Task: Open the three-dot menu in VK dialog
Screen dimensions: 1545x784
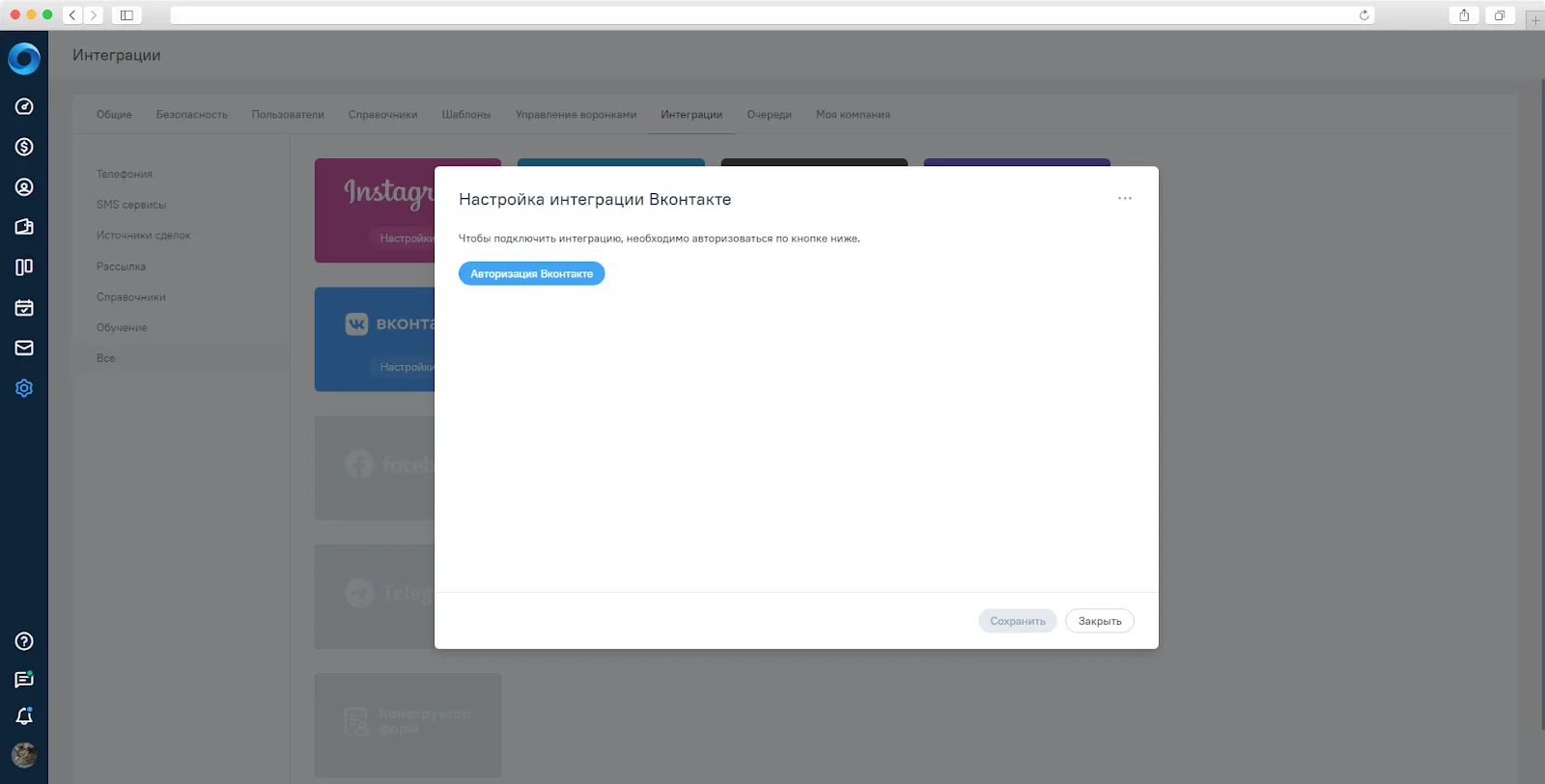Action: coord(1125,198)
